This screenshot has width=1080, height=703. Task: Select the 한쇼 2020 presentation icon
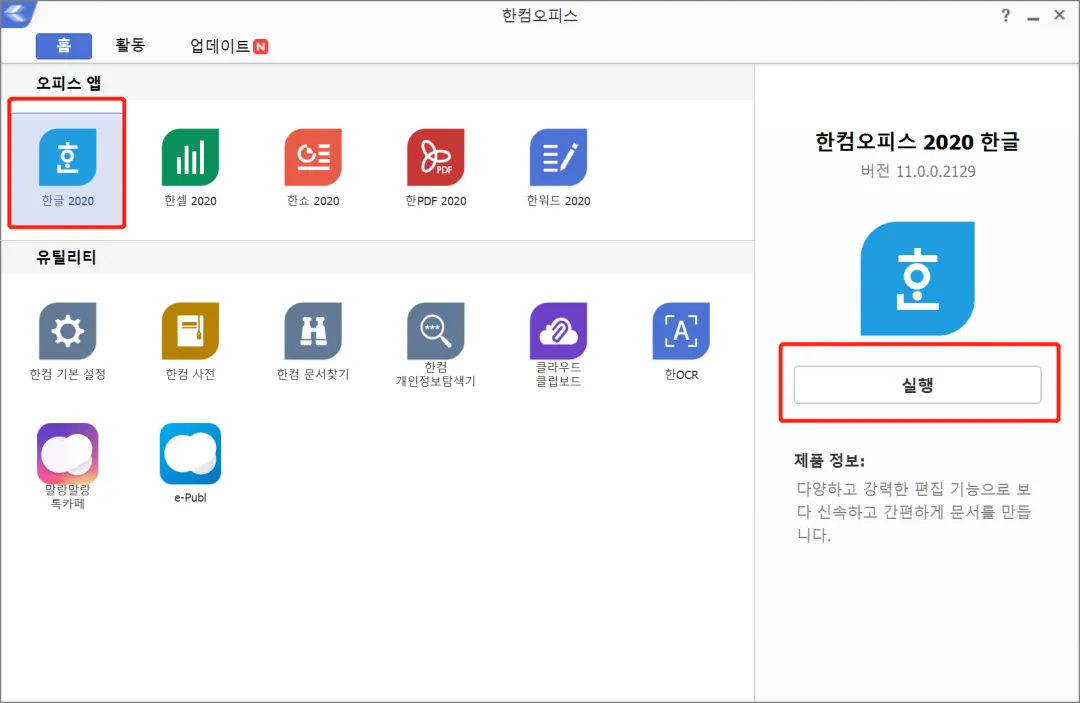313,157
